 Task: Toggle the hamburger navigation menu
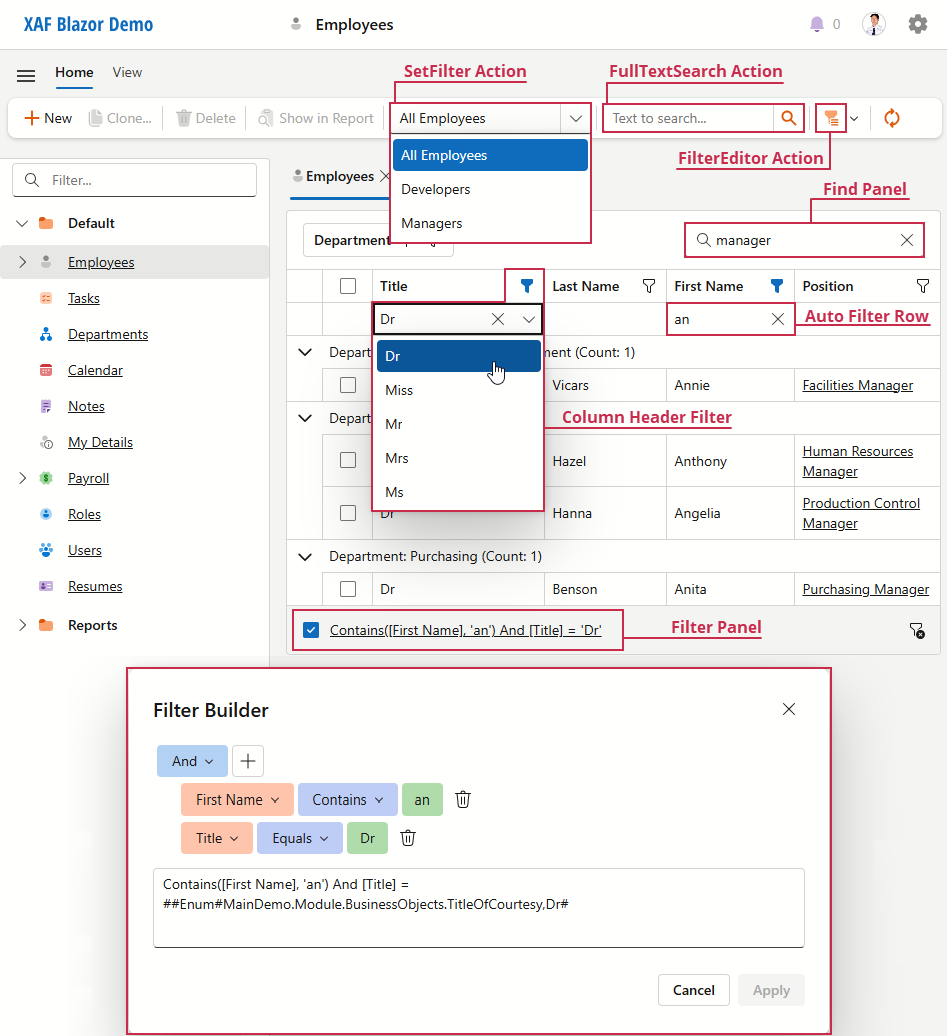tap(26, 76)
